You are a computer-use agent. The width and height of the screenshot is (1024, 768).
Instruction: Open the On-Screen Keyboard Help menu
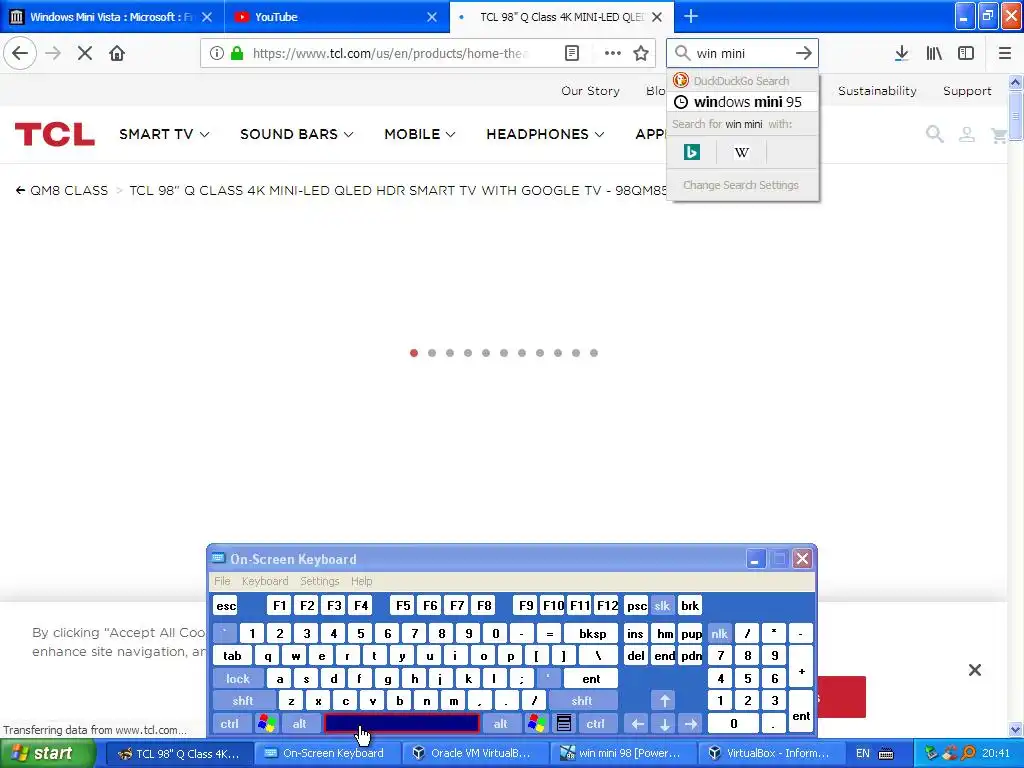(361, 581)
